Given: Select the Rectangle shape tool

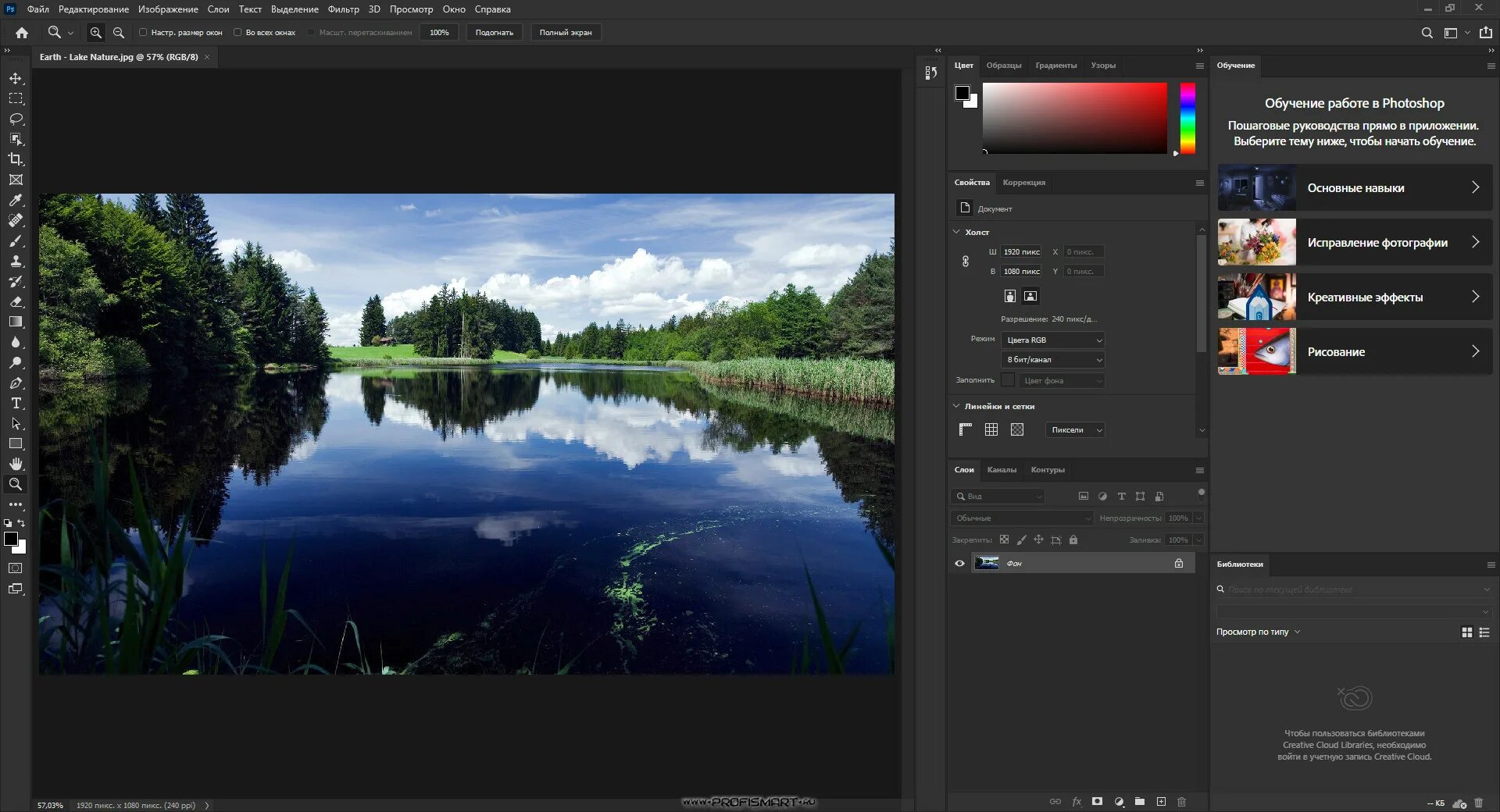Looking at the screenshot, I should click(16, 443).
